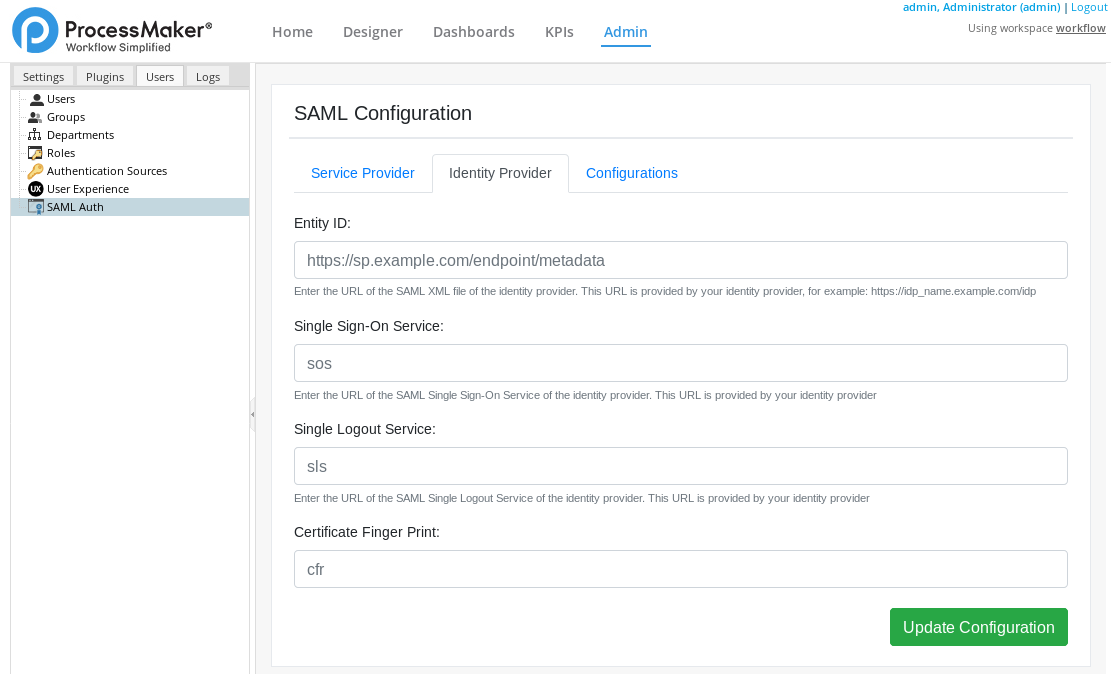This screenshot has width=1111, height=674.
Task: Click the Logout link
Action: pyautogui.click(x=1088, y=7)
